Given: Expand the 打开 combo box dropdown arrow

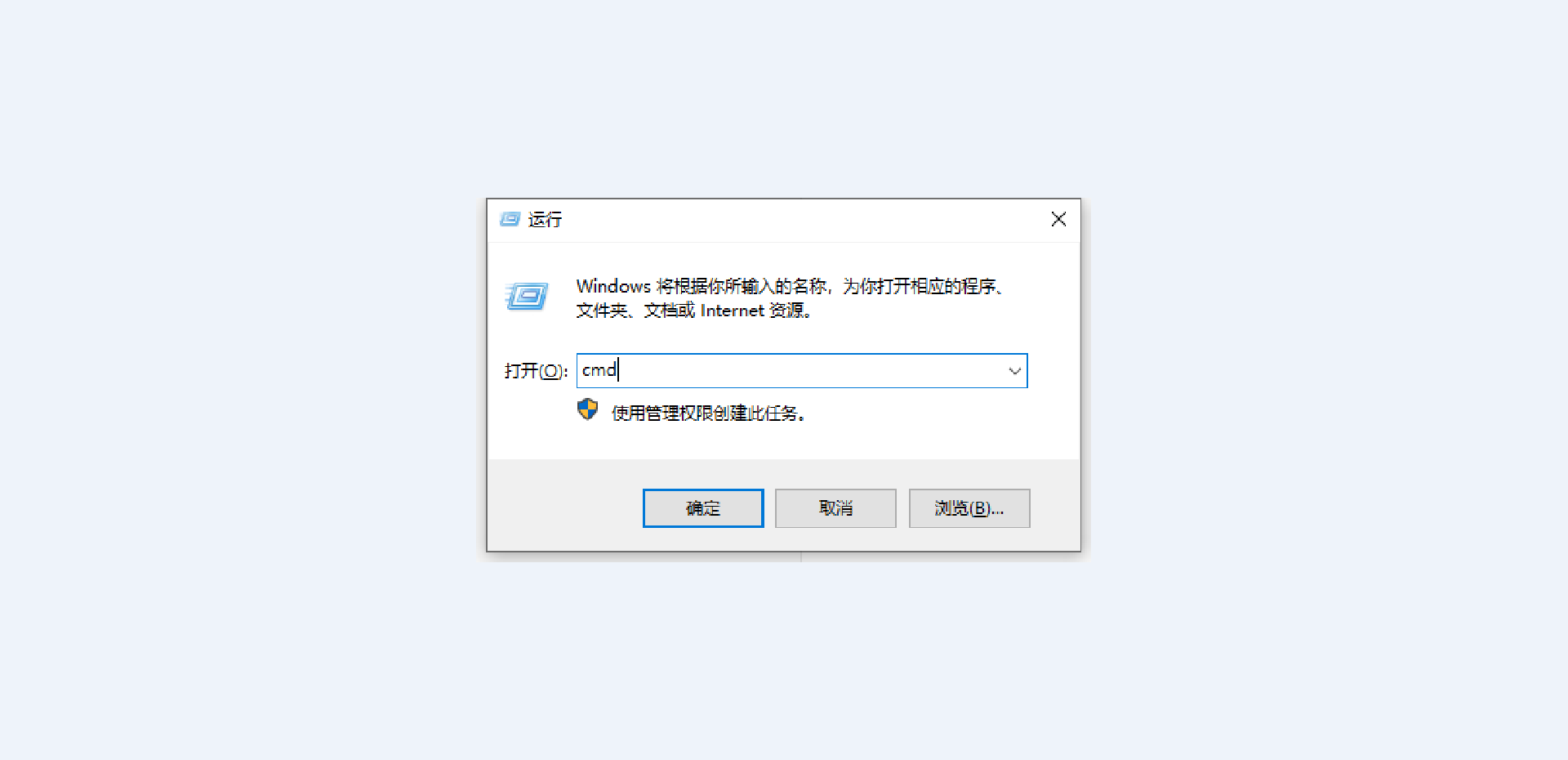Looking at the screenshot, I should pyautogui.click(x=1014, y=371).
